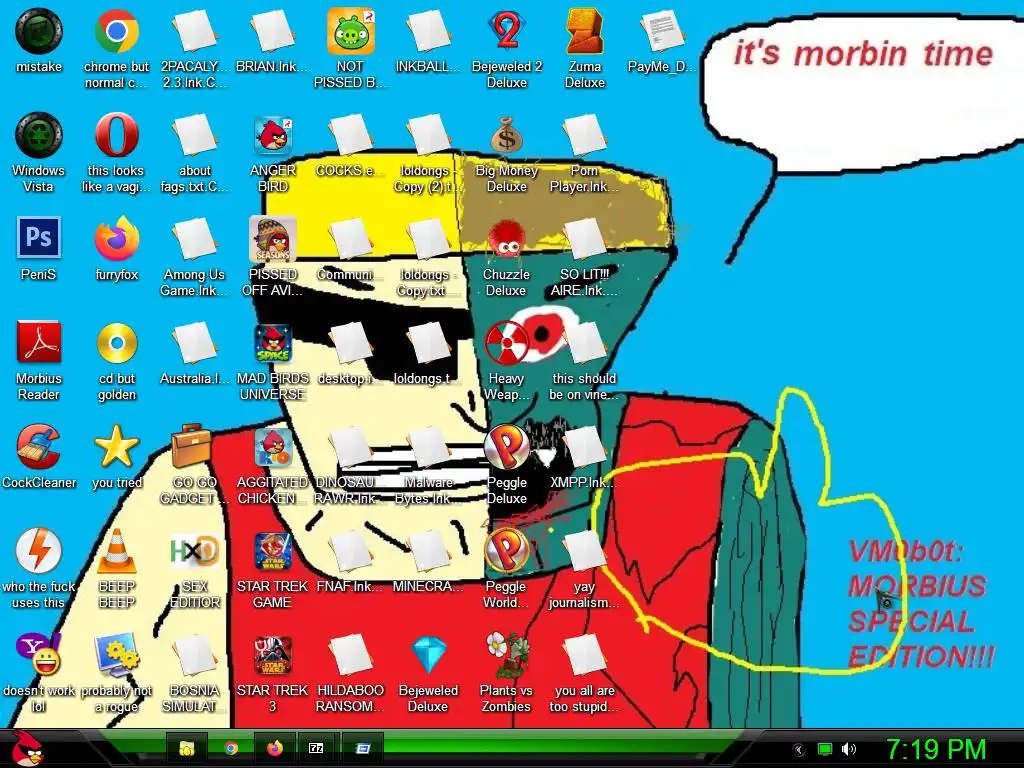
Task: Open the Heavy Weap... icon
Action: coord(507,343)
